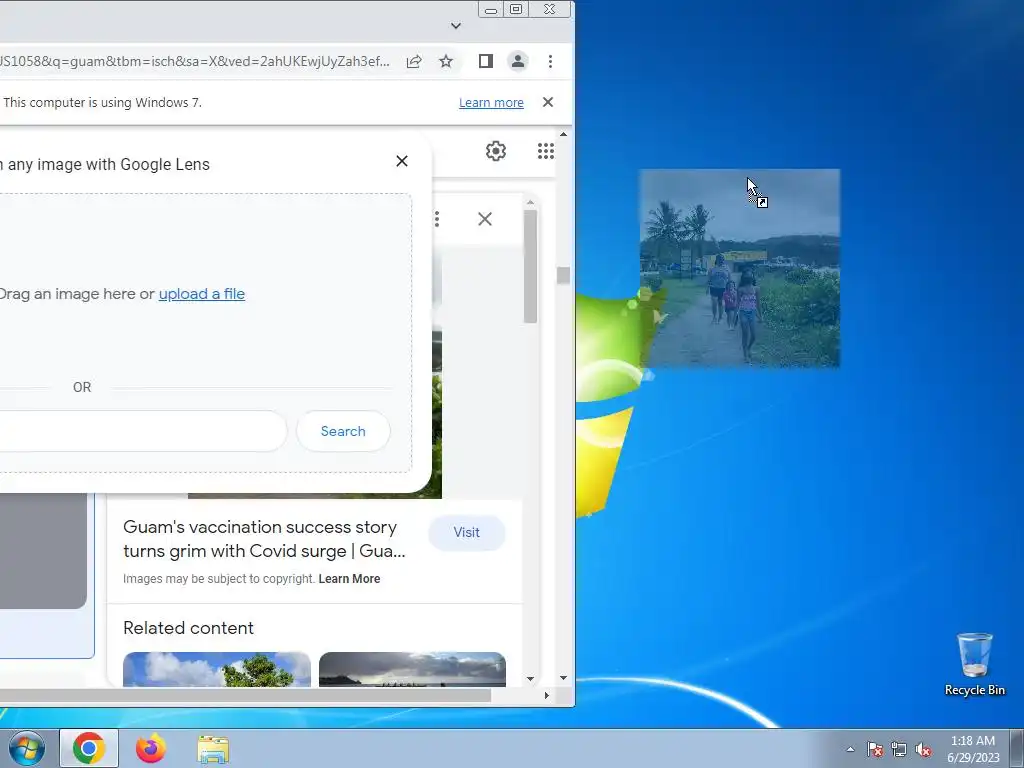Open Chrome's three-dot menu
Image resolution: width=1024 pixels, height=768 pixels.
click(551, 61)
